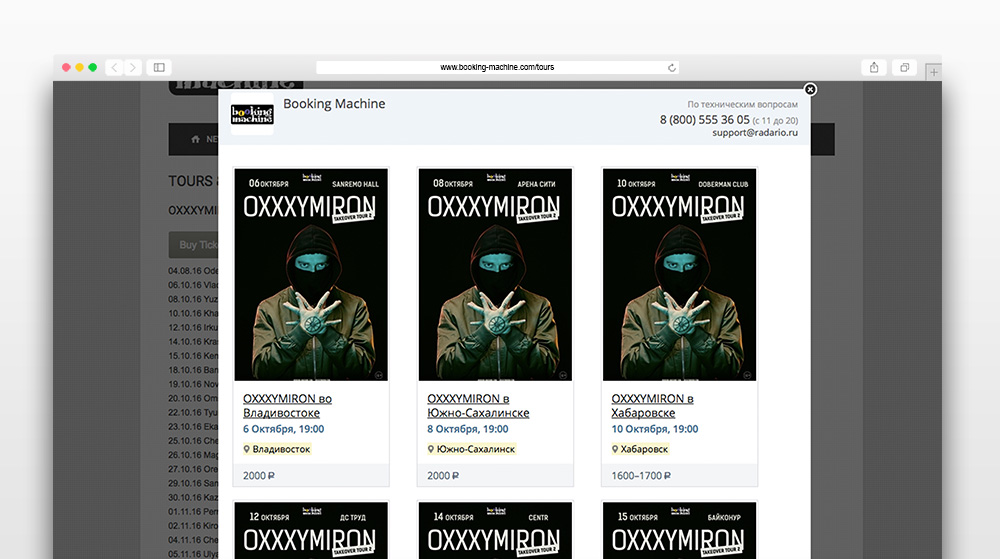The width and height of the screenshot is (1000, 559).
Task: Open the OXXXYMIRON во Владивостоке link
Action: click(x=287, y=405)
